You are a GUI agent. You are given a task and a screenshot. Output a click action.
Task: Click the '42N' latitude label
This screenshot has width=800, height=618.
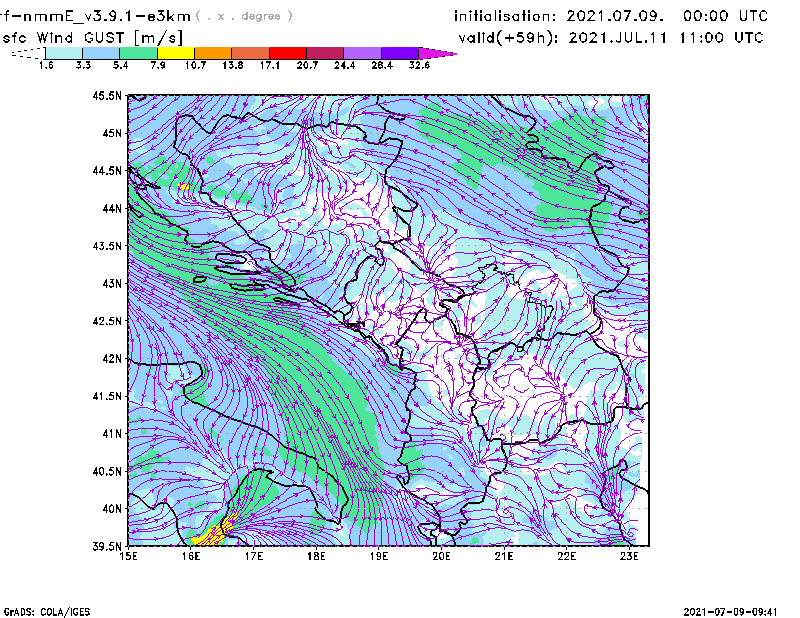112,358
